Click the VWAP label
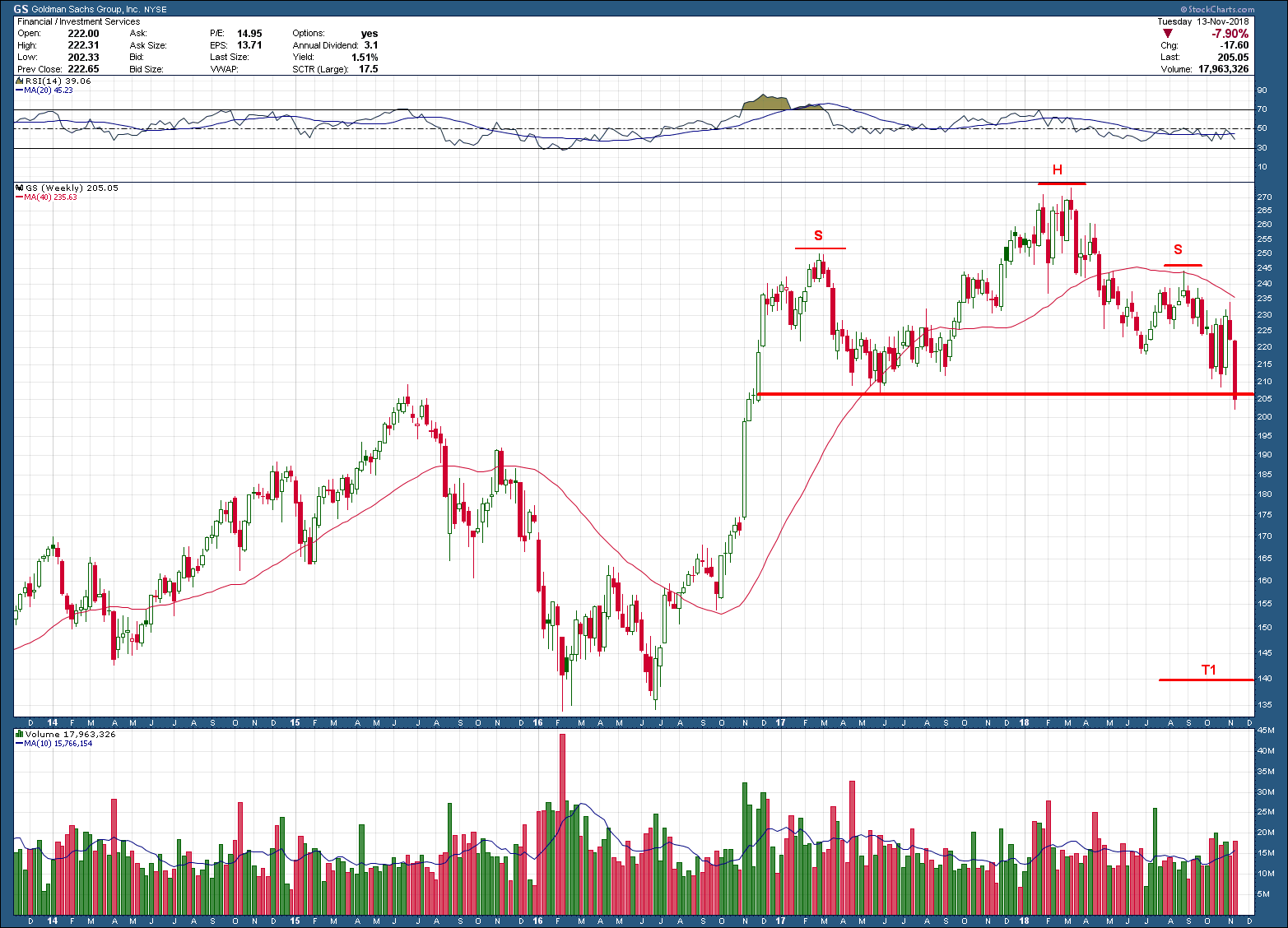The height and width of the screenshot is (928, 1288). [225, 69]
